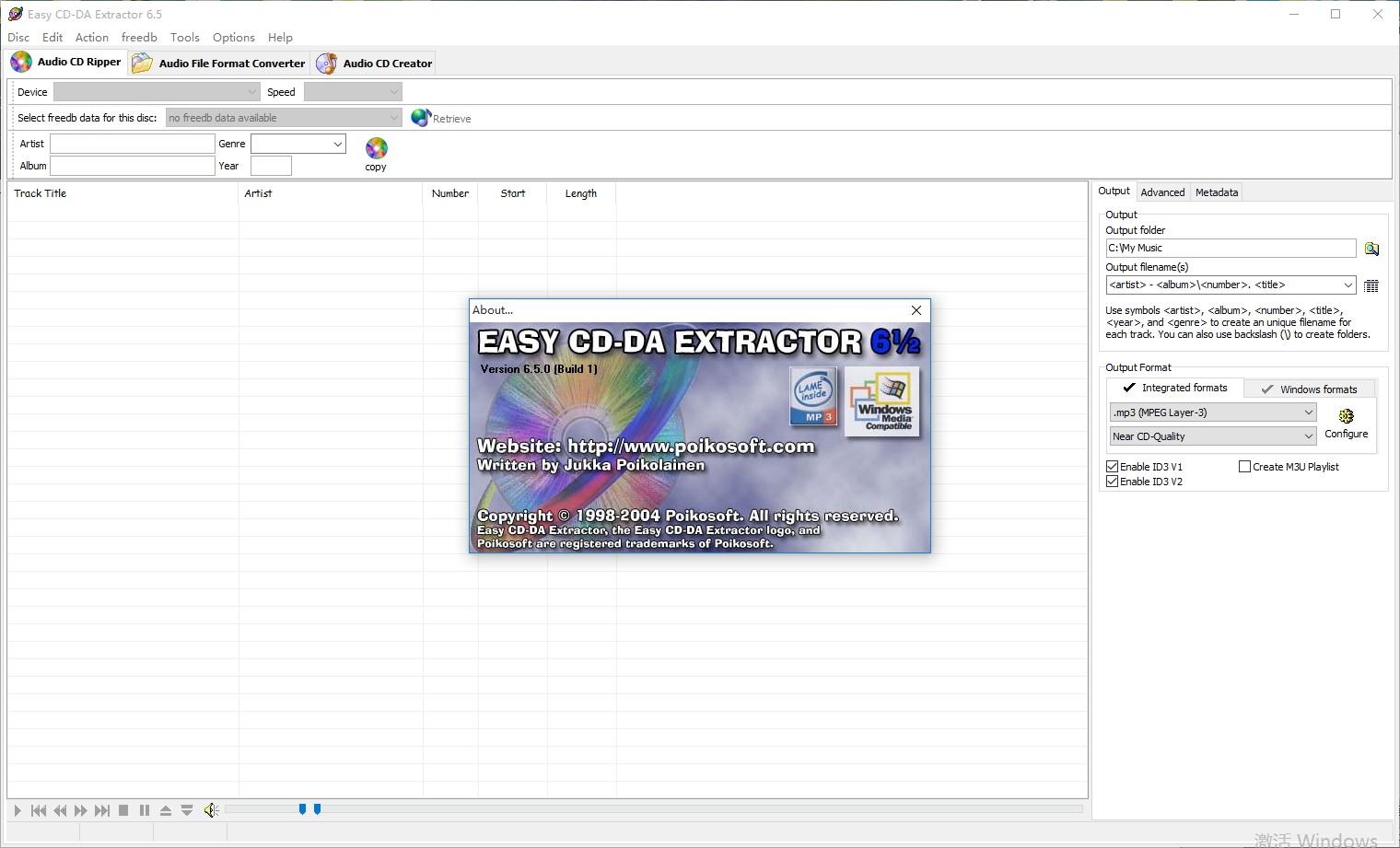
Task: Click the copy CD icon
Action: point(375,147)
